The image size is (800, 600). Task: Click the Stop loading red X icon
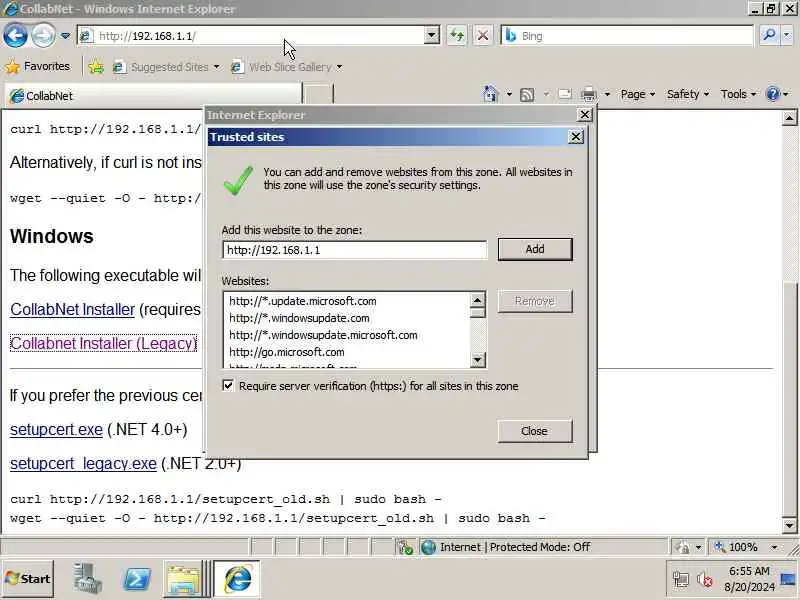483,36
